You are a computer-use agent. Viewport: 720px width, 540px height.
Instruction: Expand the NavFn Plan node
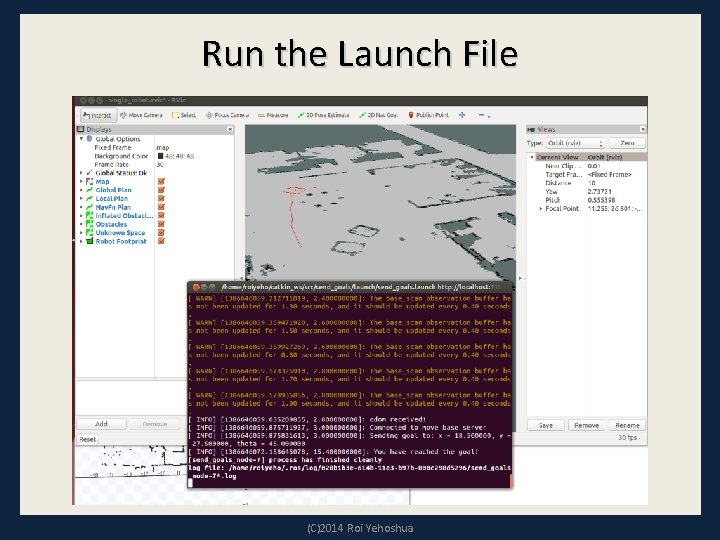[x=81, y=207]
